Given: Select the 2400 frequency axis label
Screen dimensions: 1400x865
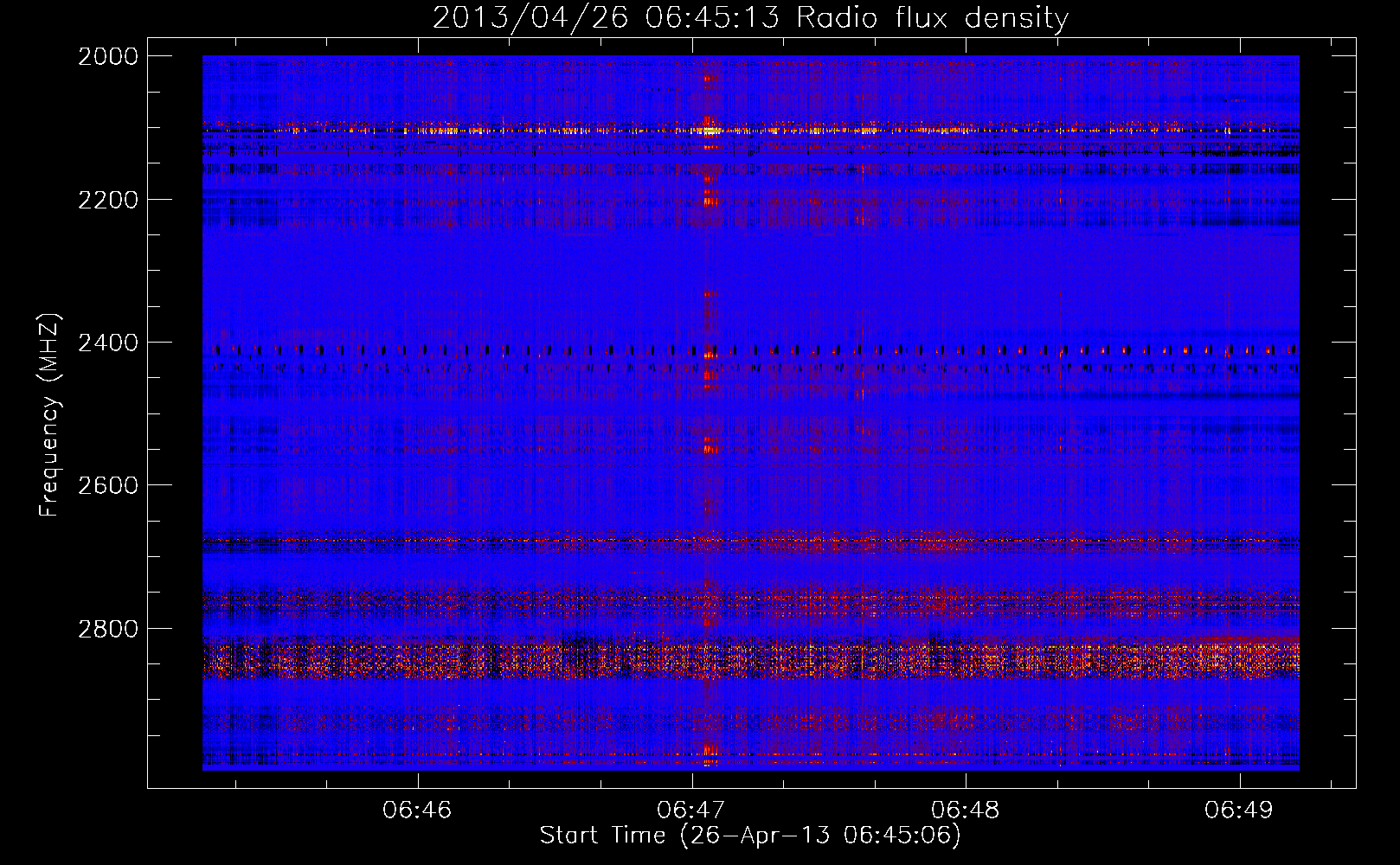Looking at the screenshot, I should point(108,343).
